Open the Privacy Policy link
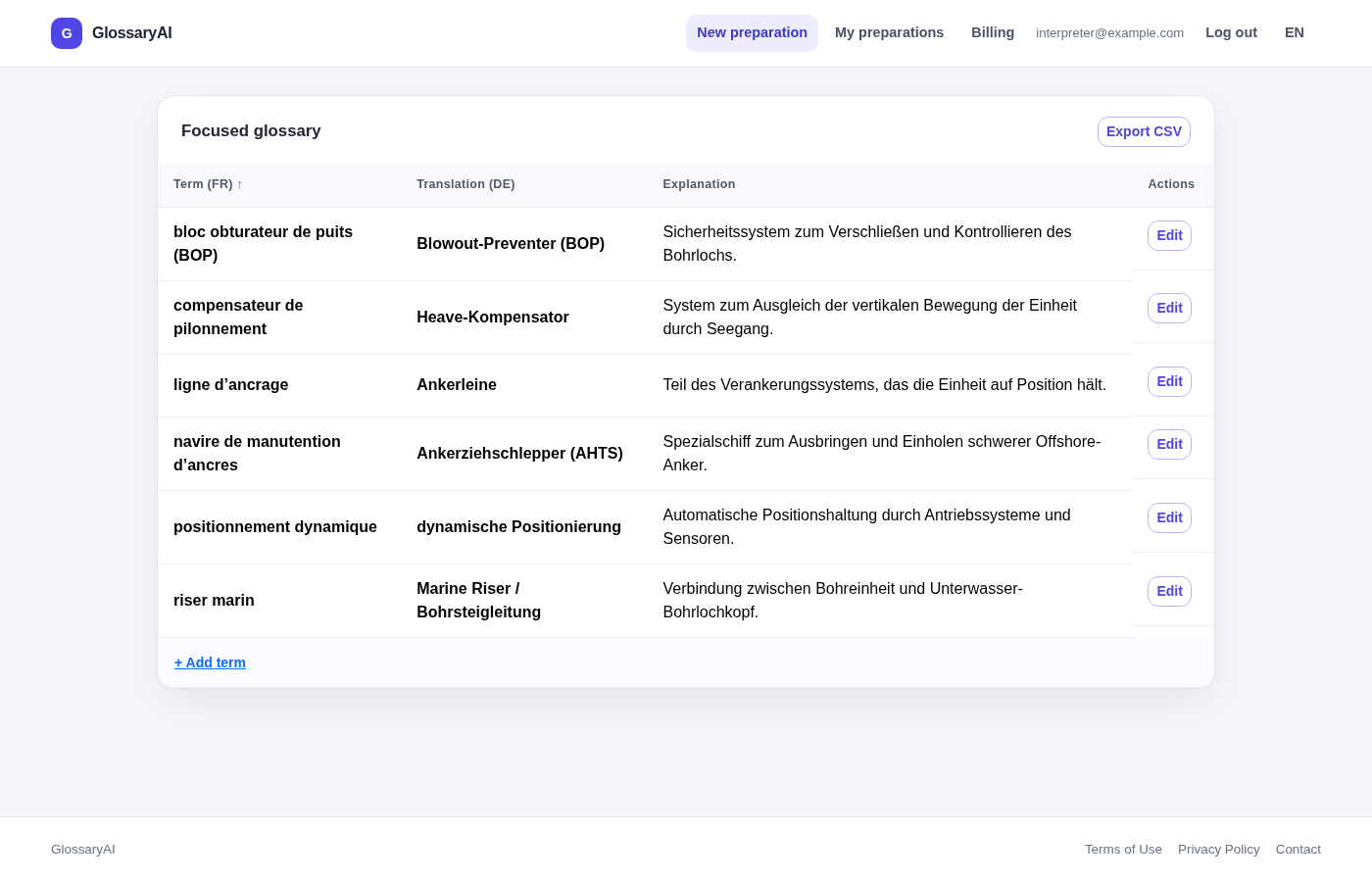This screenshot has width=1372, height=882. click(x=1219, y=850)
